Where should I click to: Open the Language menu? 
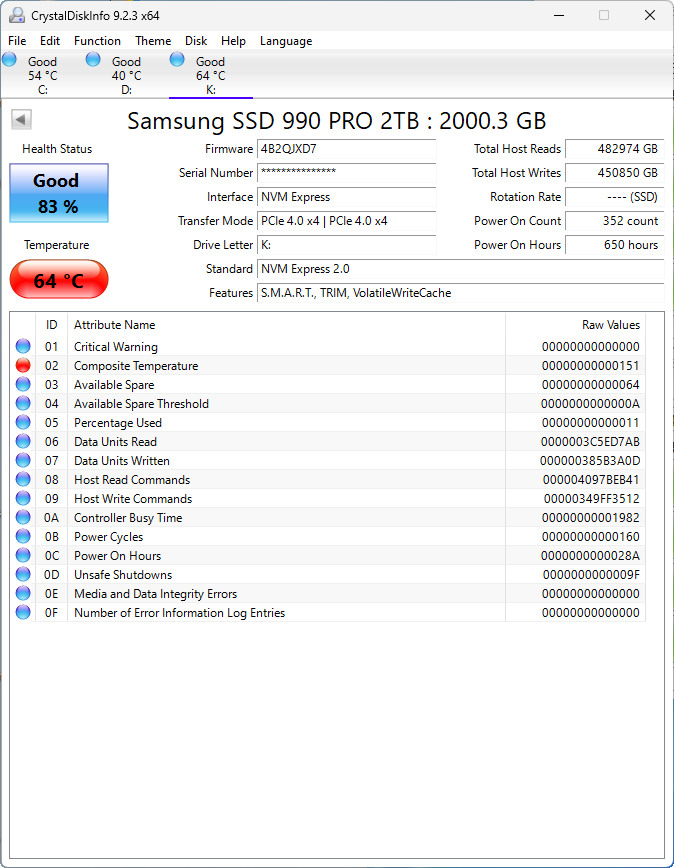[x=286, y=41]
